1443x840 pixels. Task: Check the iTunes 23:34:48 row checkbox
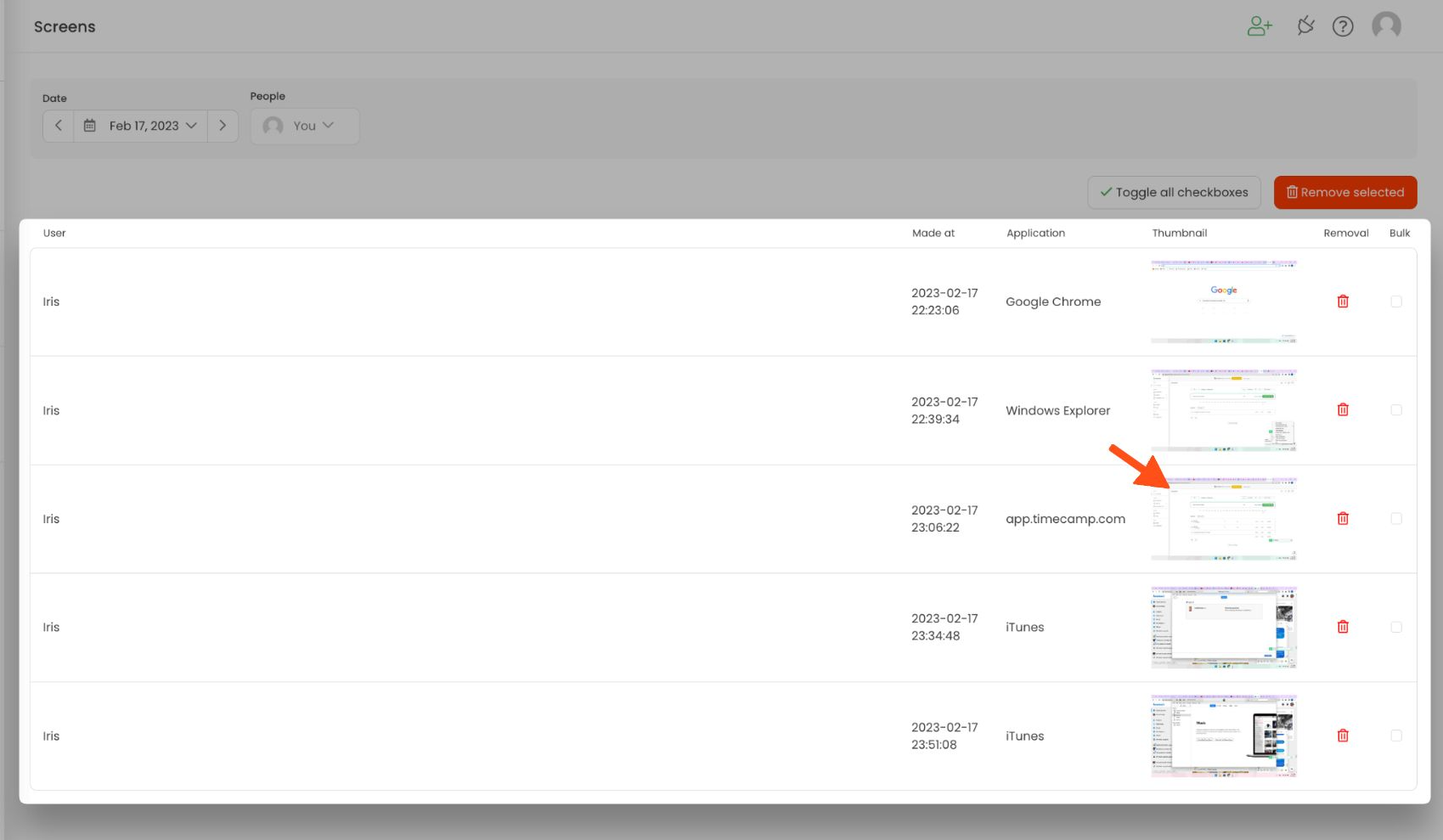tap(1396, 627)
